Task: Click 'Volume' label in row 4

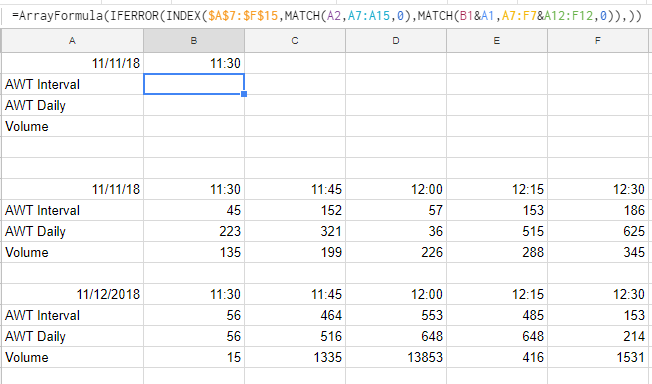Action: pyautogui.click(x=27, y=126)
